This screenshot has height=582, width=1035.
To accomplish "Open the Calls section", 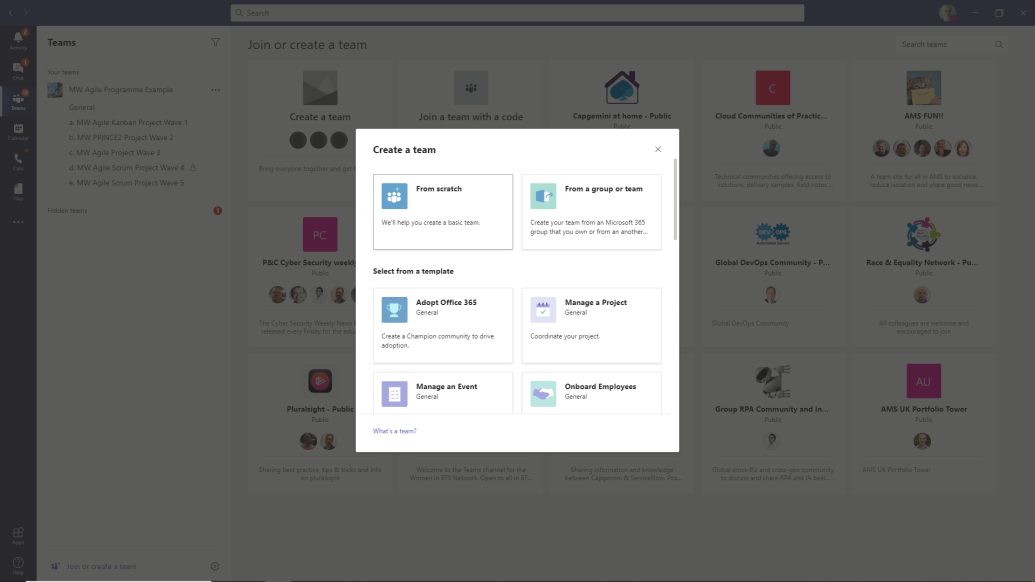I will click(x=17, y=157).
